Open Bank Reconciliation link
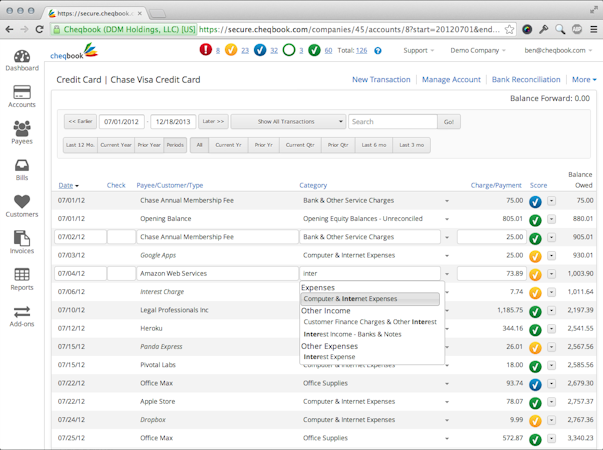This screenshot has height=450, width=603. click(526, 80)
